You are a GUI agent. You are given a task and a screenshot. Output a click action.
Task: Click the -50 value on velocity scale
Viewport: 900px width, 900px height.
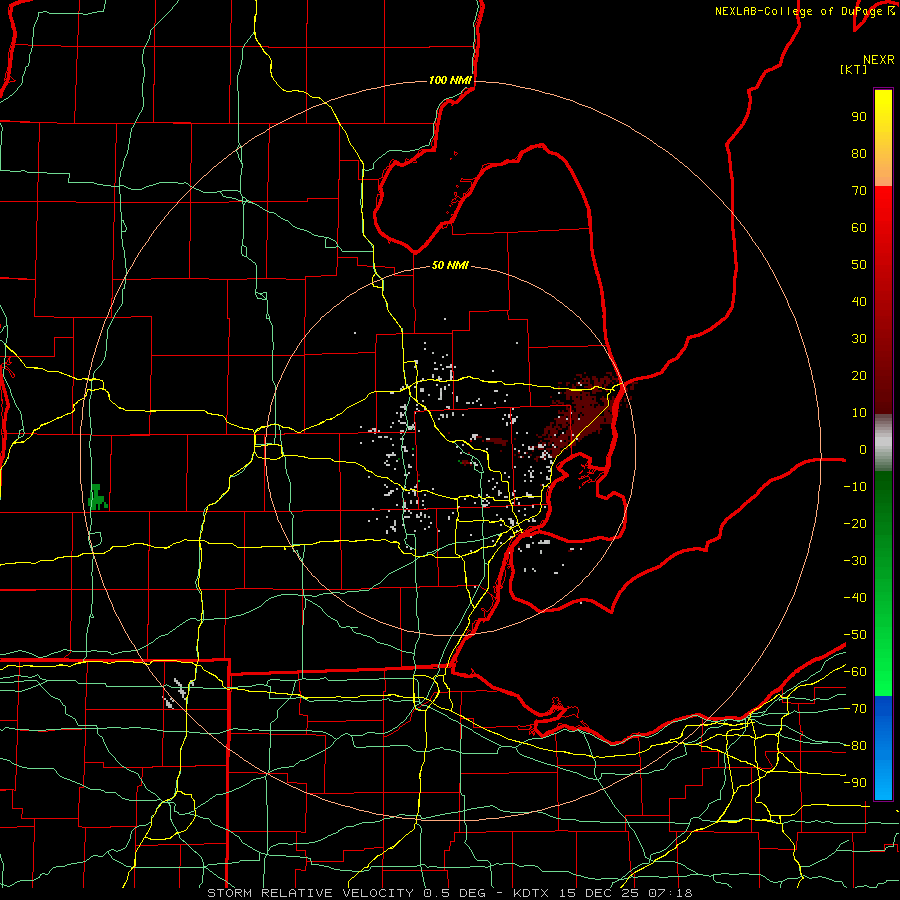click(x=855, y=634)
